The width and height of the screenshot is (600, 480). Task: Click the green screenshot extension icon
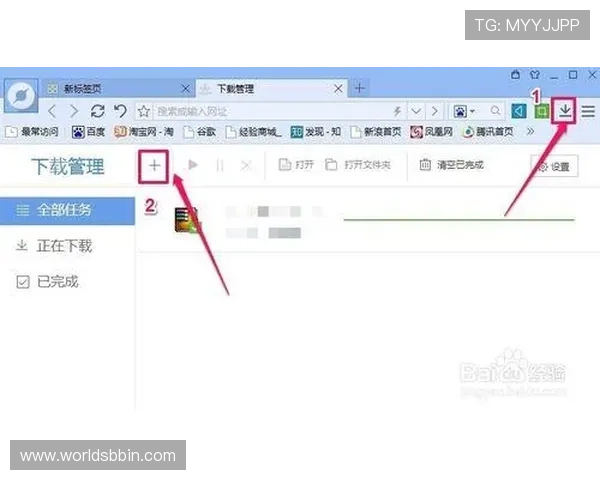(x=541, y=112)
